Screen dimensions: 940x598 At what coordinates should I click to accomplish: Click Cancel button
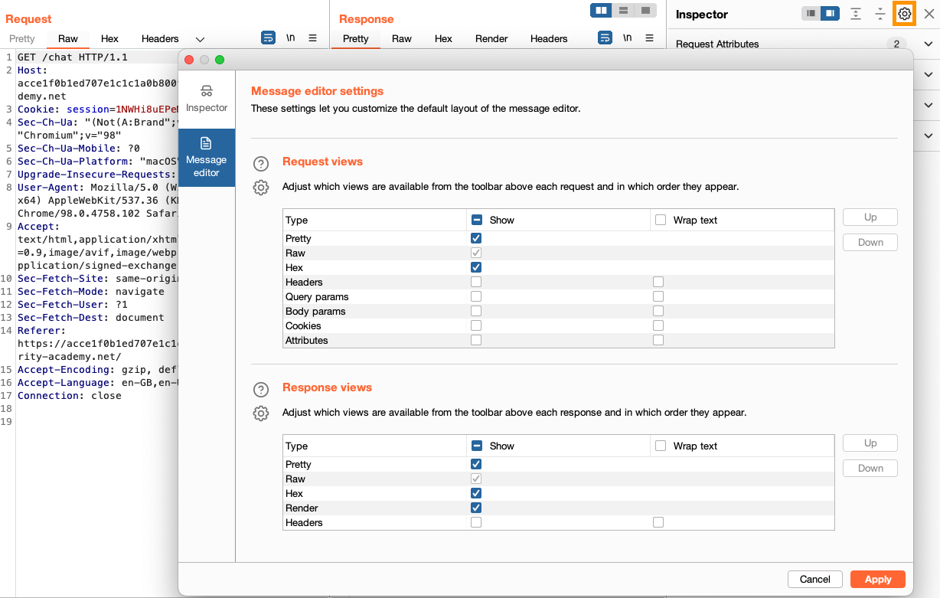815,579
